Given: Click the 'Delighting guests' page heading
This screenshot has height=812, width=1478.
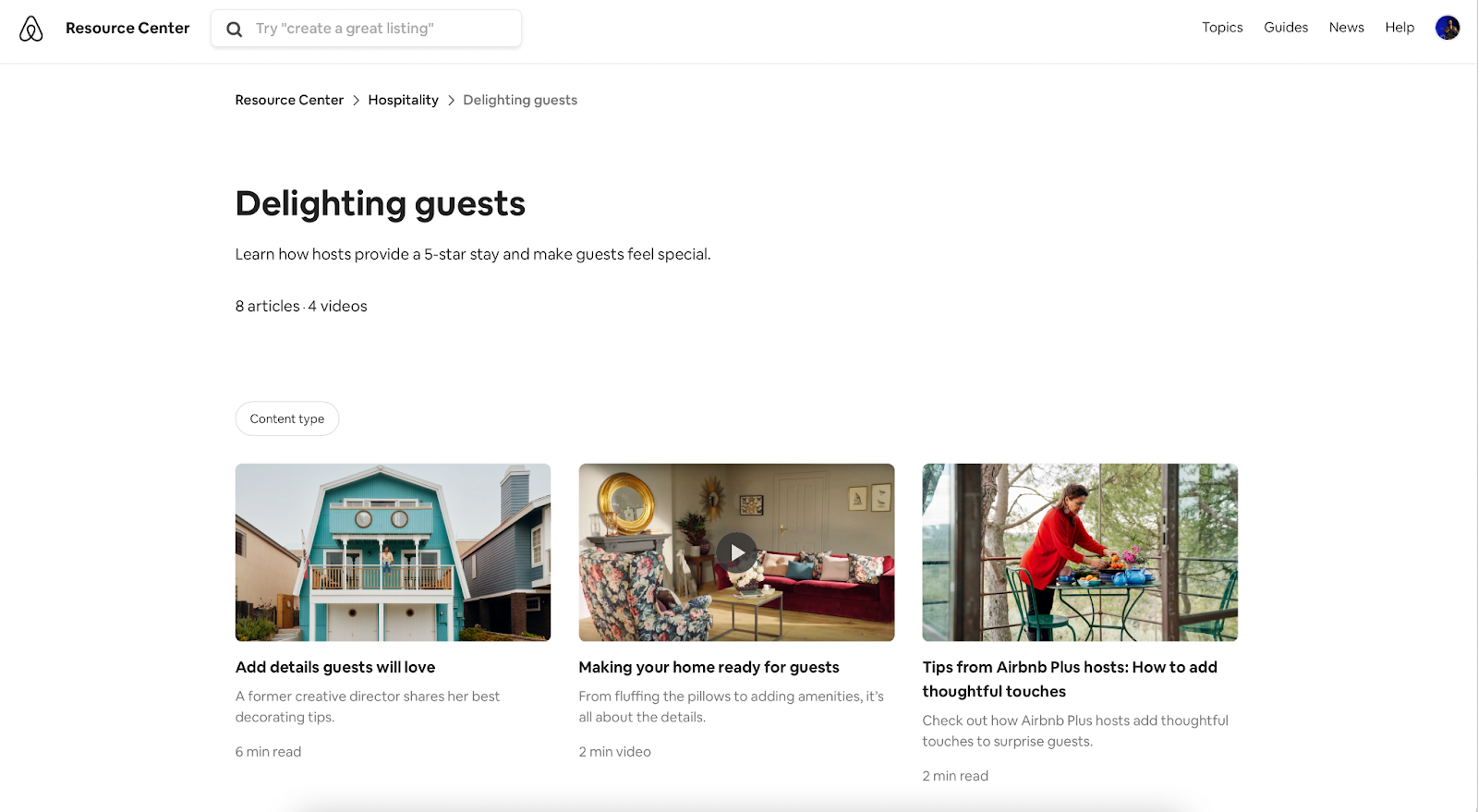Looking at the screenshot, I should click(380, 203).
